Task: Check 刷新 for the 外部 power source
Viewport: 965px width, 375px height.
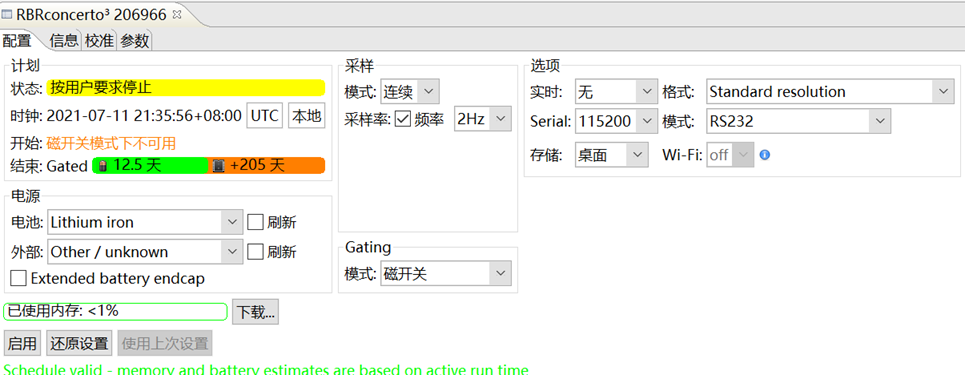Action: pos(255,251)
